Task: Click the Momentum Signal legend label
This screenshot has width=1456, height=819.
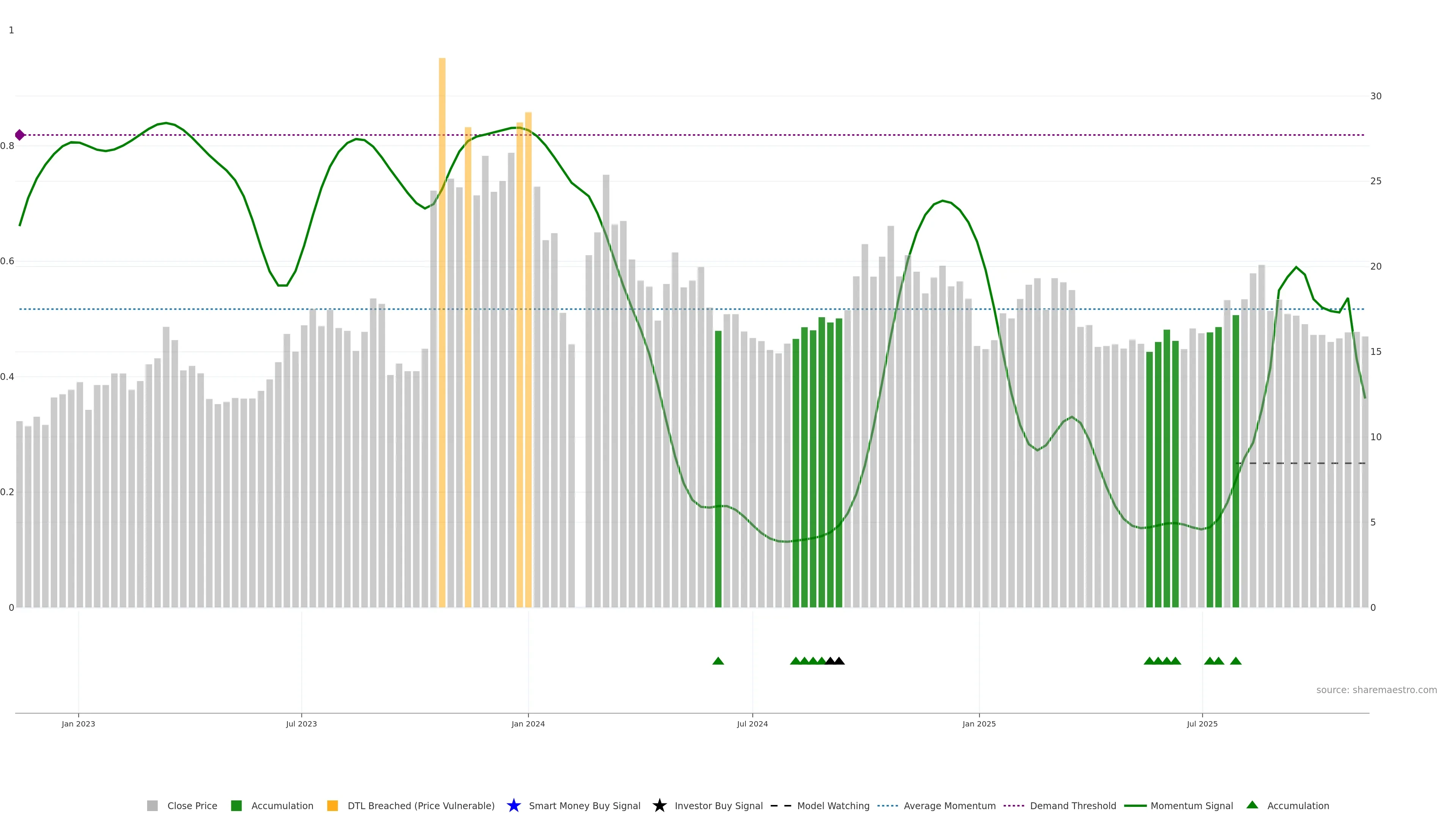Action: [x=1191, y=805]
